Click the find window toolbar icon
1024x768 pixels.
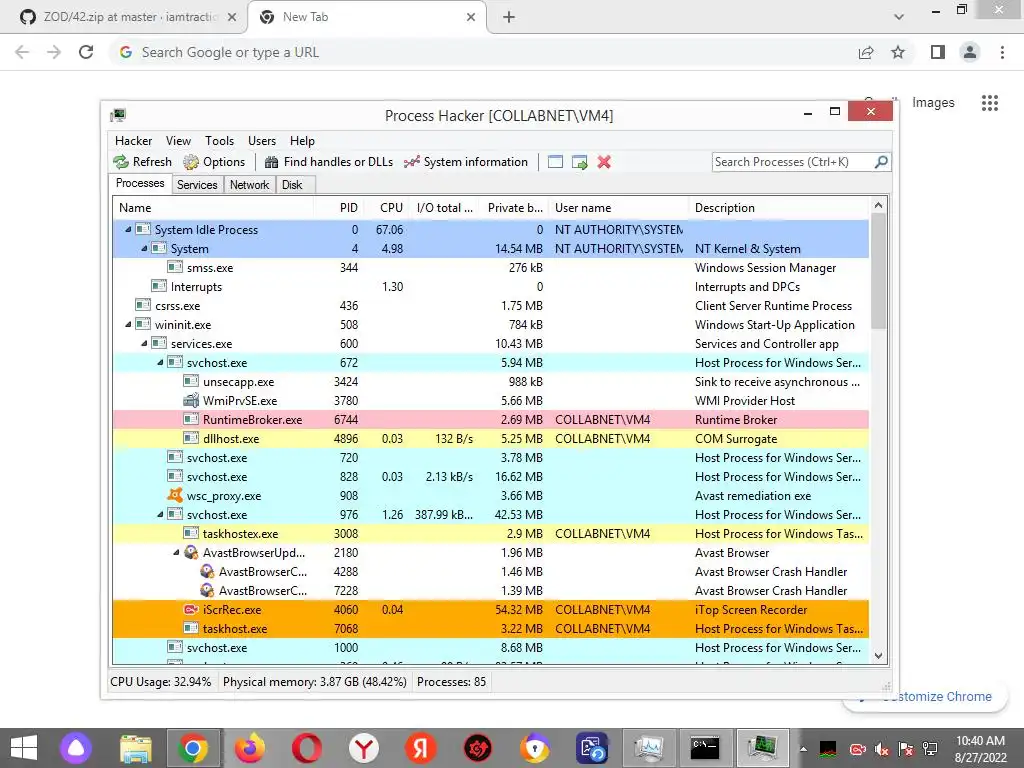[x=555, y=162]
